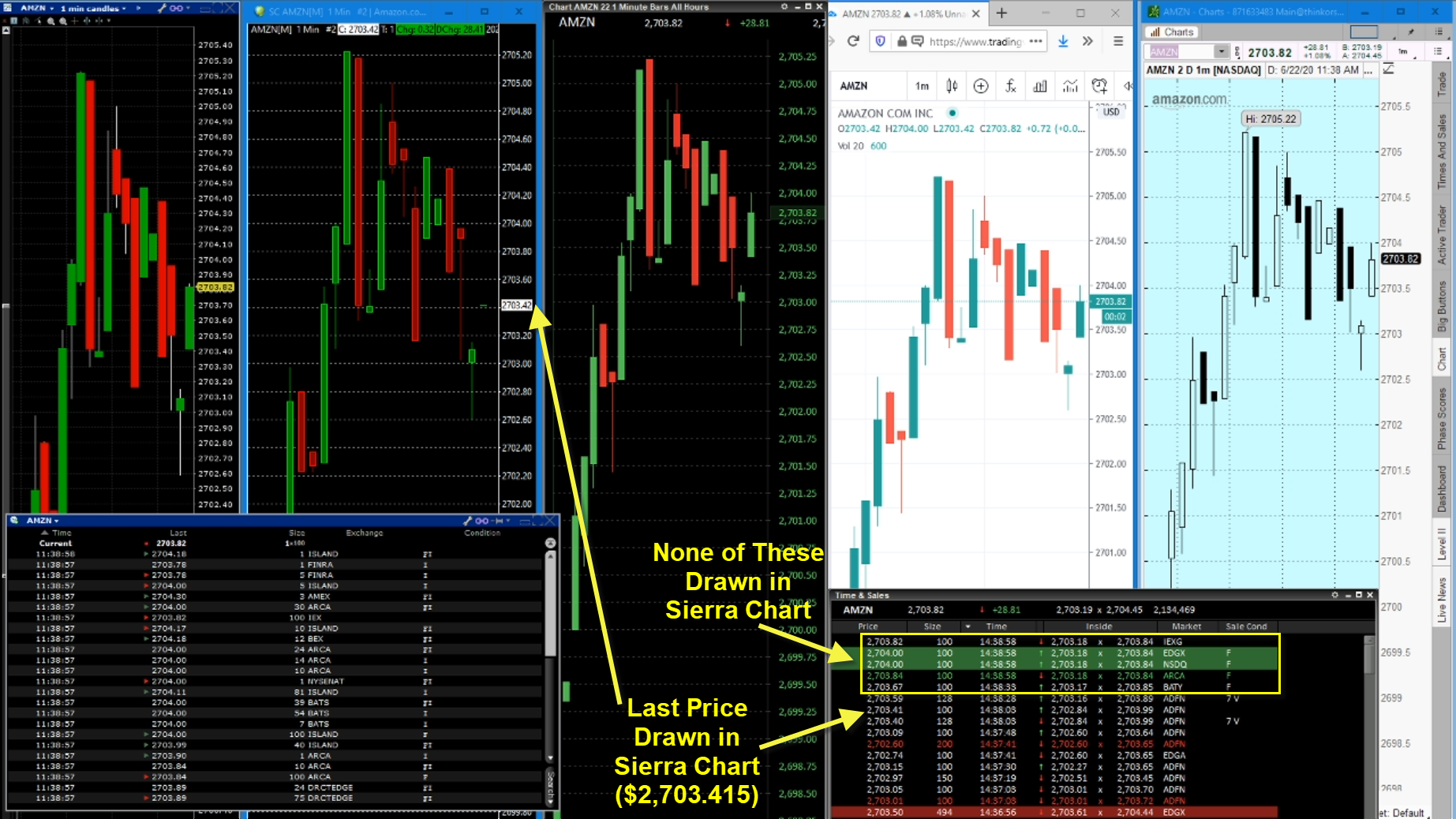The image size is (1456, 819).
Task: Switch to the Charts tab in thinkorswim
Action: [1172, 32]
